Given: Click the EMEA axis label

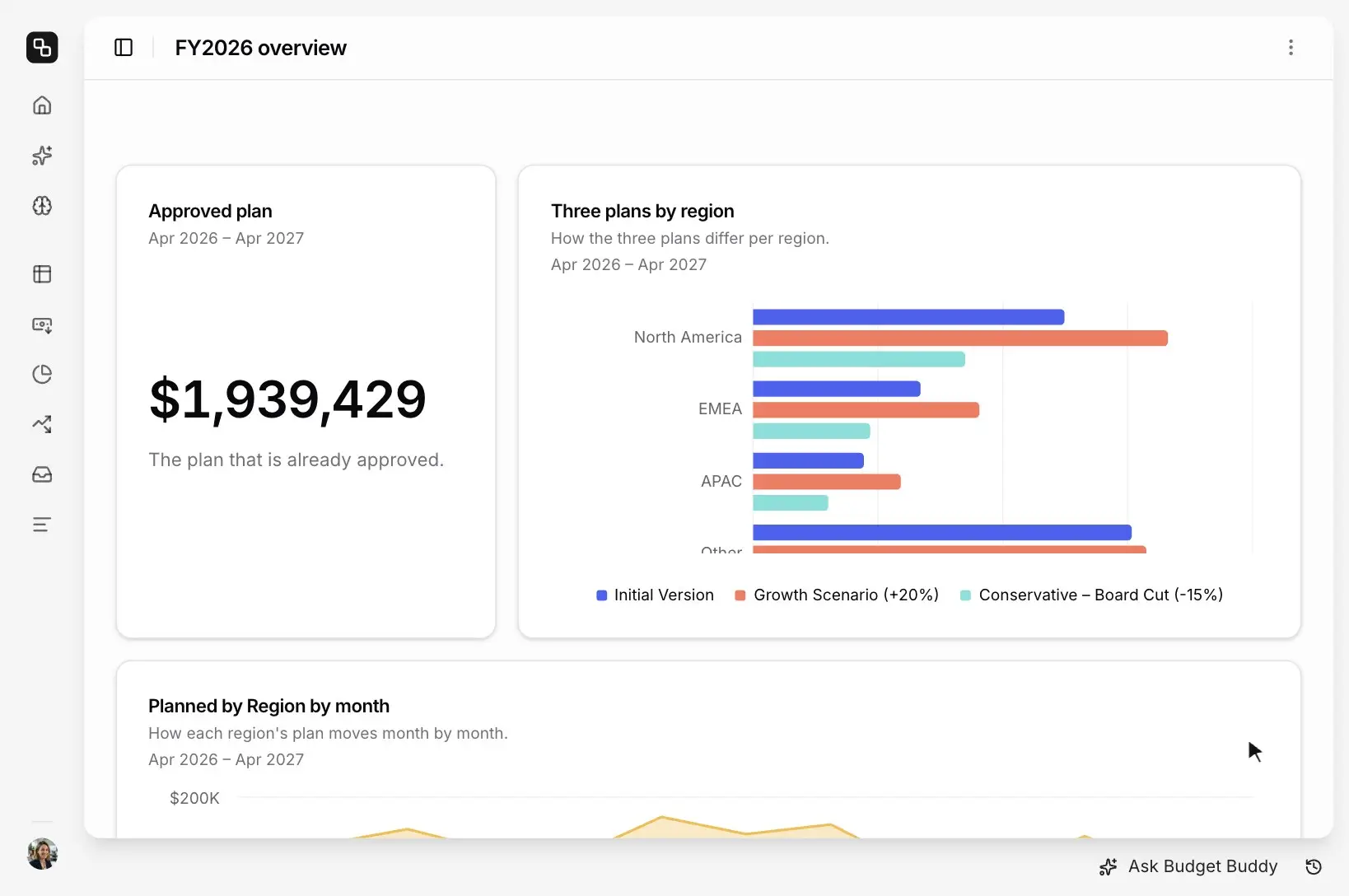Looking at the screenshot, I should (x=720, y=408).
